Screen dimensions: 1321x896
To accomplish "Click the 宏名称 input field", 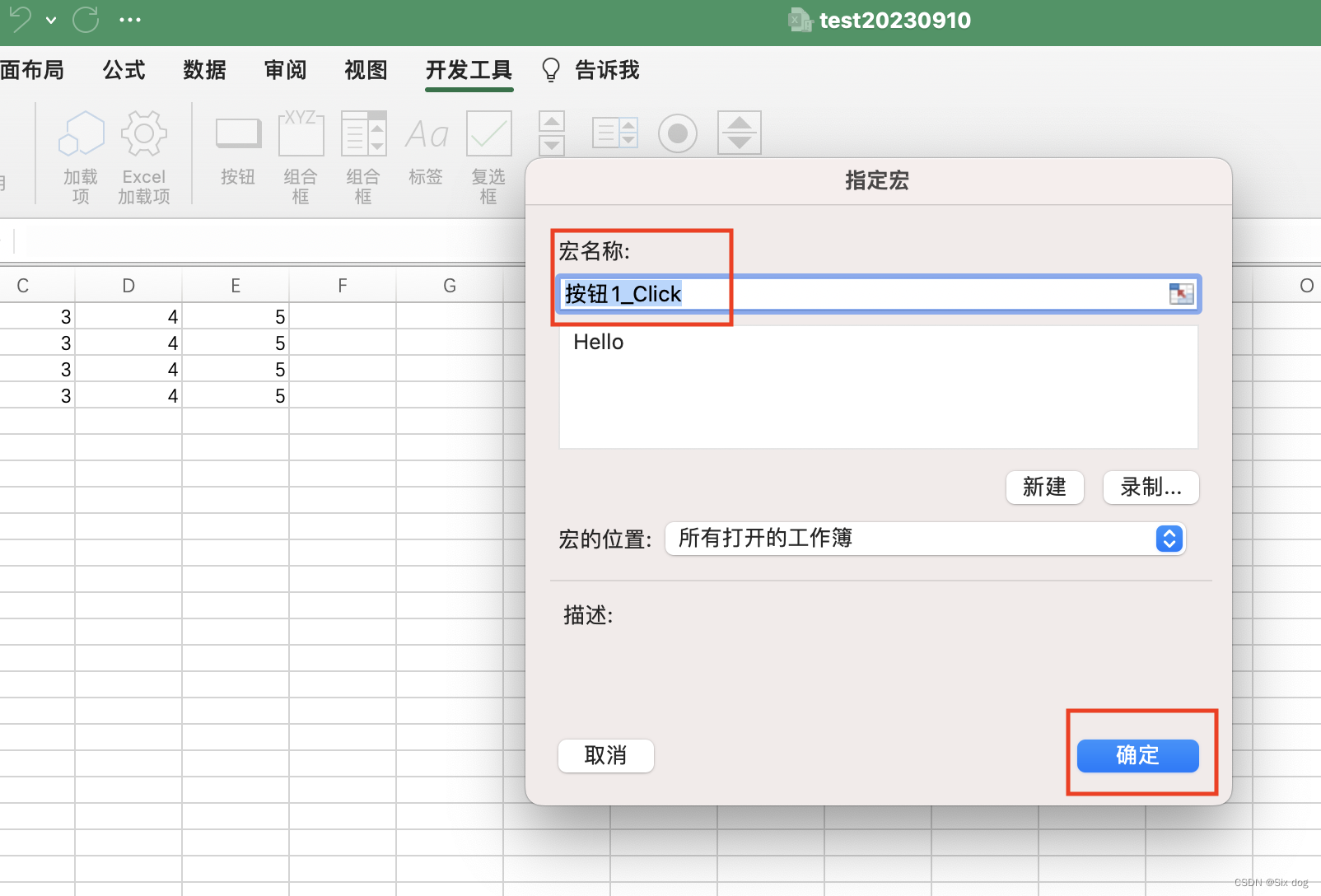I will [879, 294].
